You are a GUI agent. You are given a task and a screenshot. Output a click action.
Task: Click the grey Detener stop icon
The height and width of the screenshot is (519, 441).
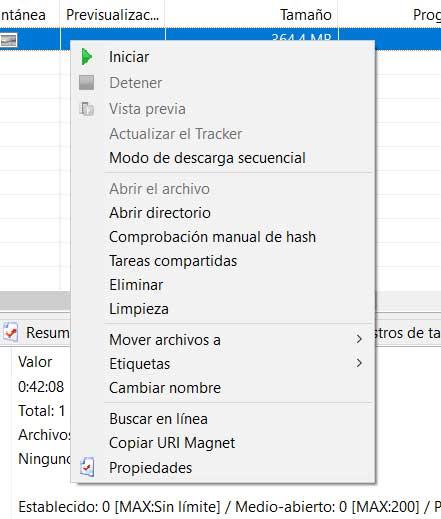pyautogui.click(x=86, y=83)
